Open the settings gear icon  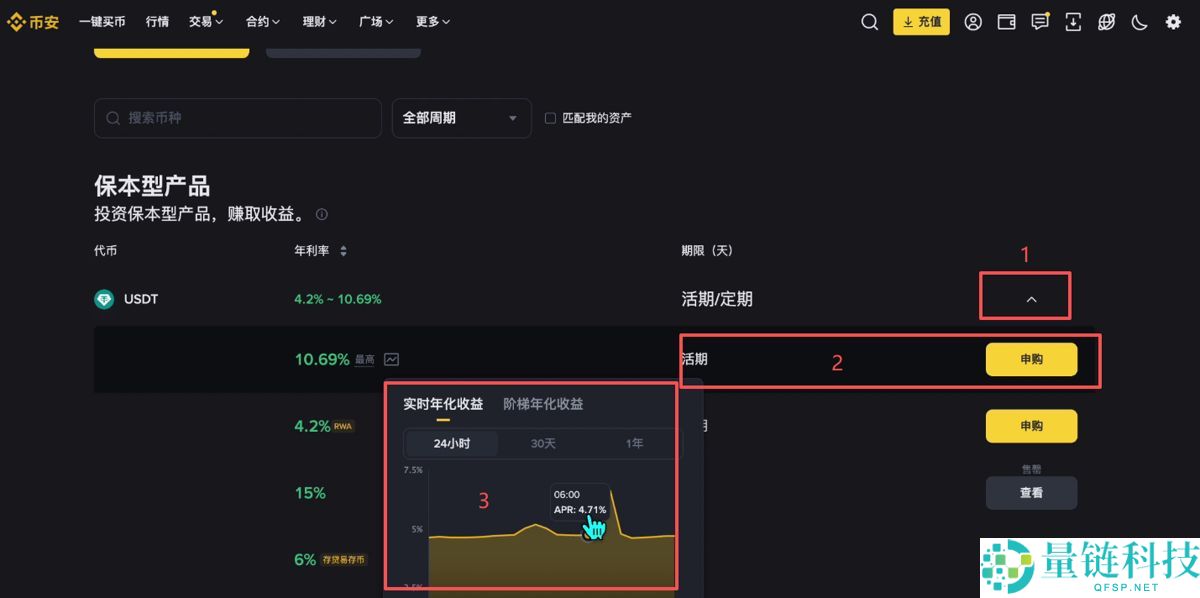click(x=1172, y=21)
